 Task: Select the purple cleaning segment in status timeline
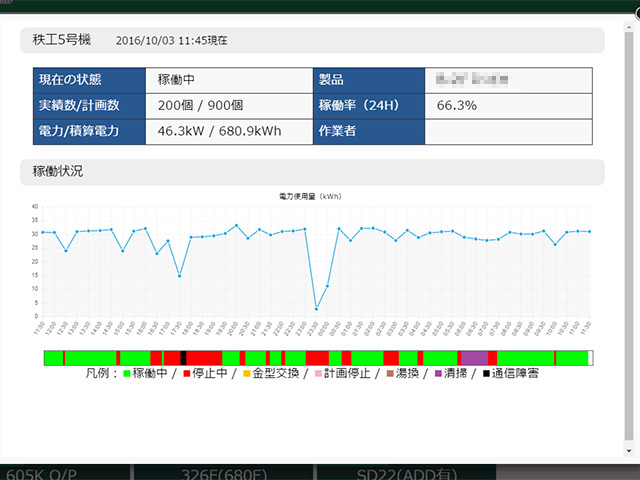click(474, 358)
